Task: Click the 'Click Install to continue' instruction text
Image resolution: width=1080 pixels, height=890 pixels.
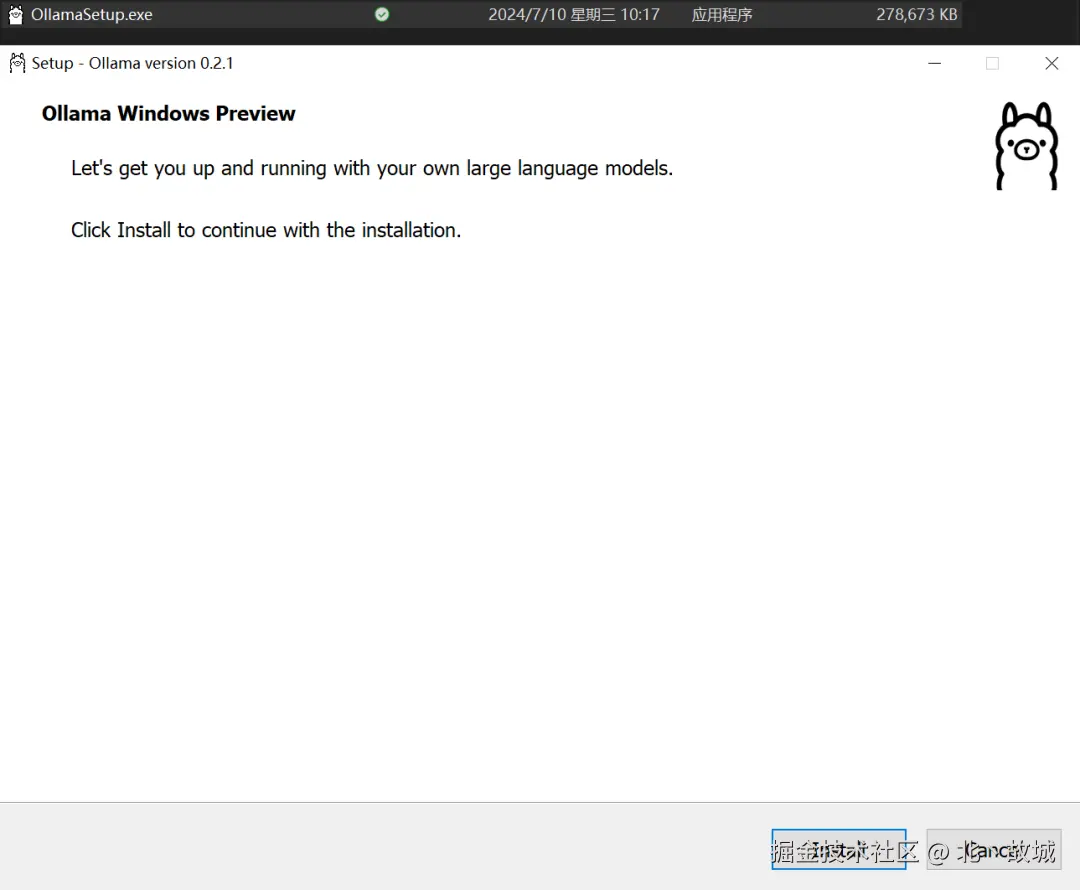Action: tap(266, 230)
